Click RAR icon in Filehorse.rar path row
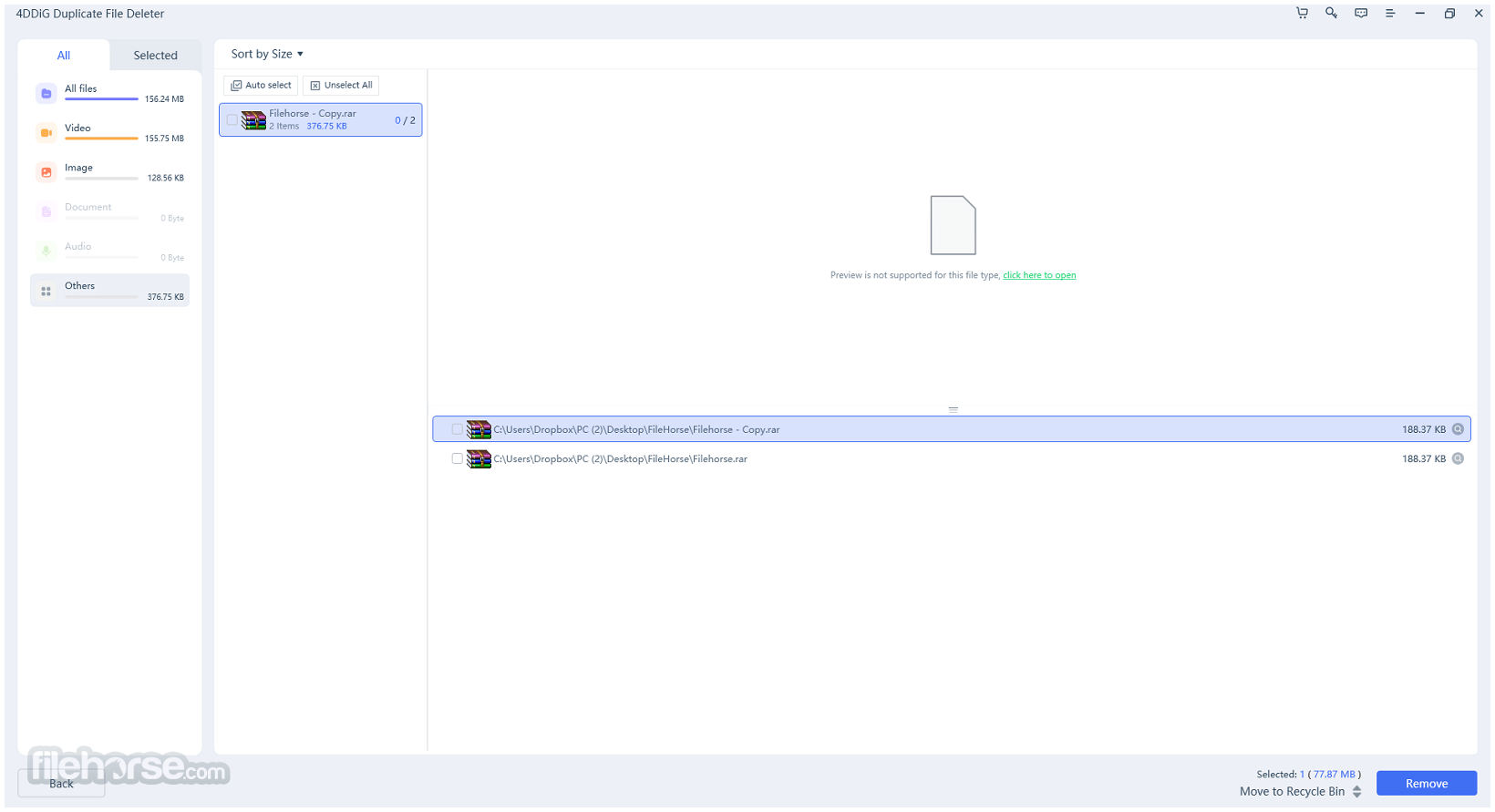 [x=479, y=458]
